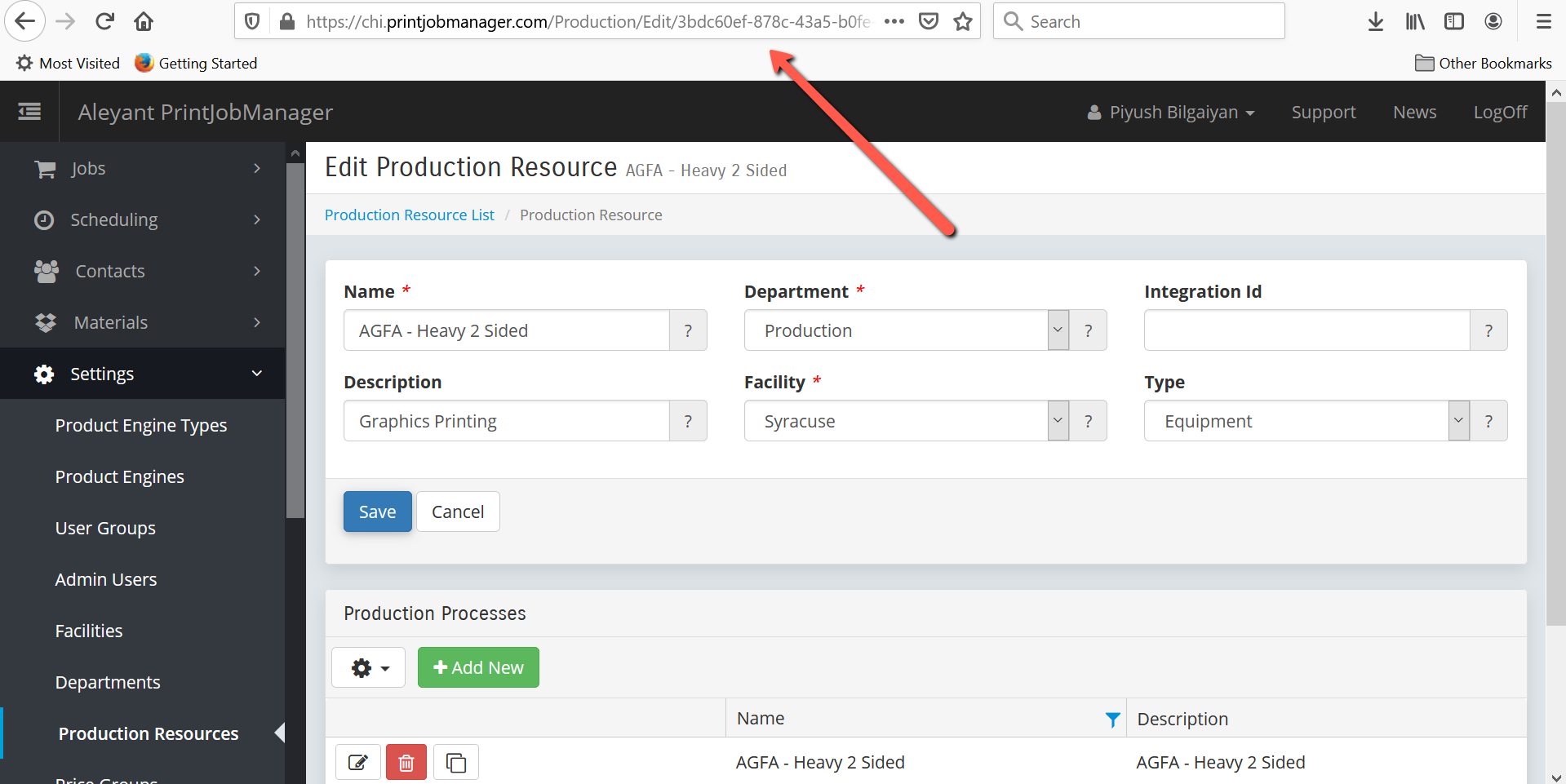Expand the Contacts sidebar menu
Image resolution: width=1566 pixels, height=784 pixels.
pyautogui.click(x=143, y=271)
